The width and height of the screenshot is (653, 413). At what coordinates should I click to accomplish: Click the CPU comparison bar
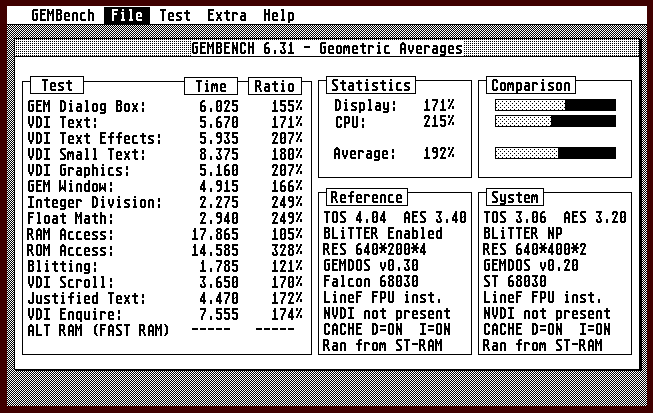[x=556, y=121]
